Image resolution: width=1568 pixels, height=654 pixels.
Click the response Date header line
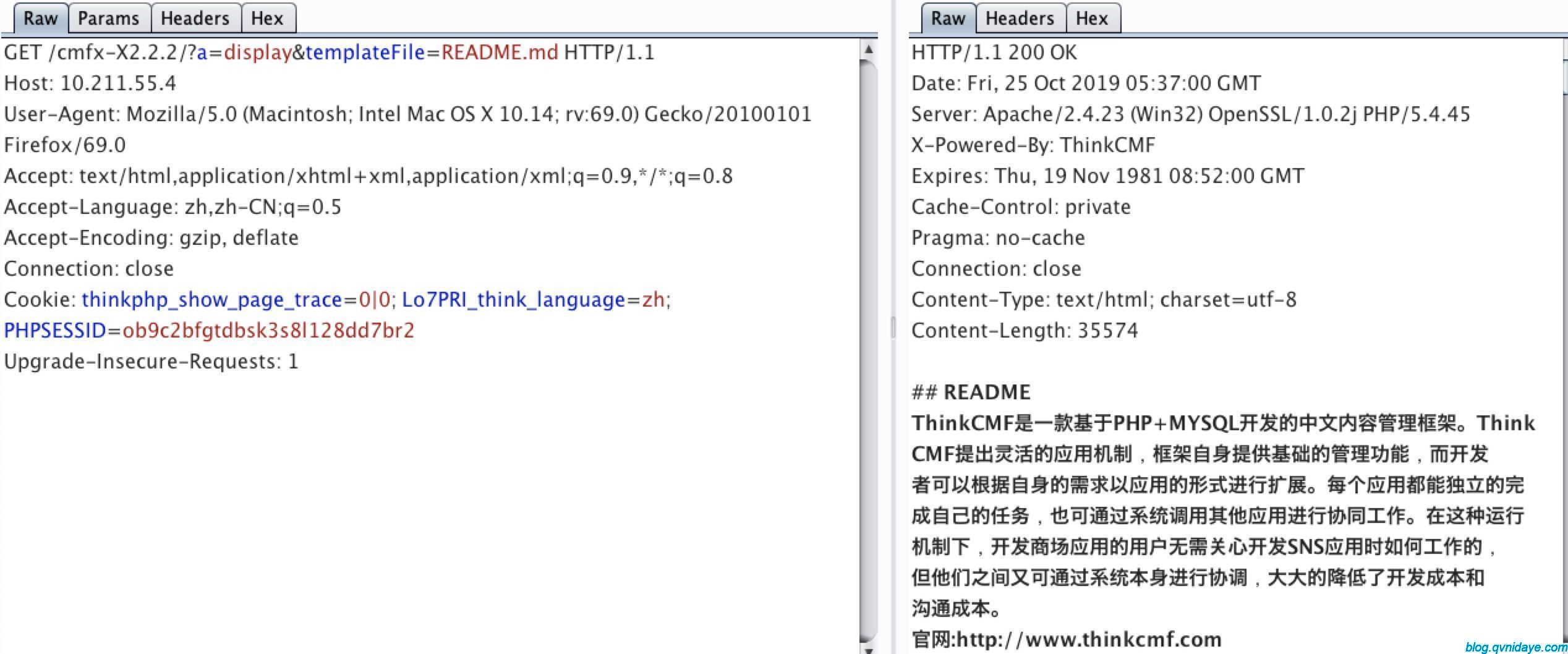[1086, 83]
